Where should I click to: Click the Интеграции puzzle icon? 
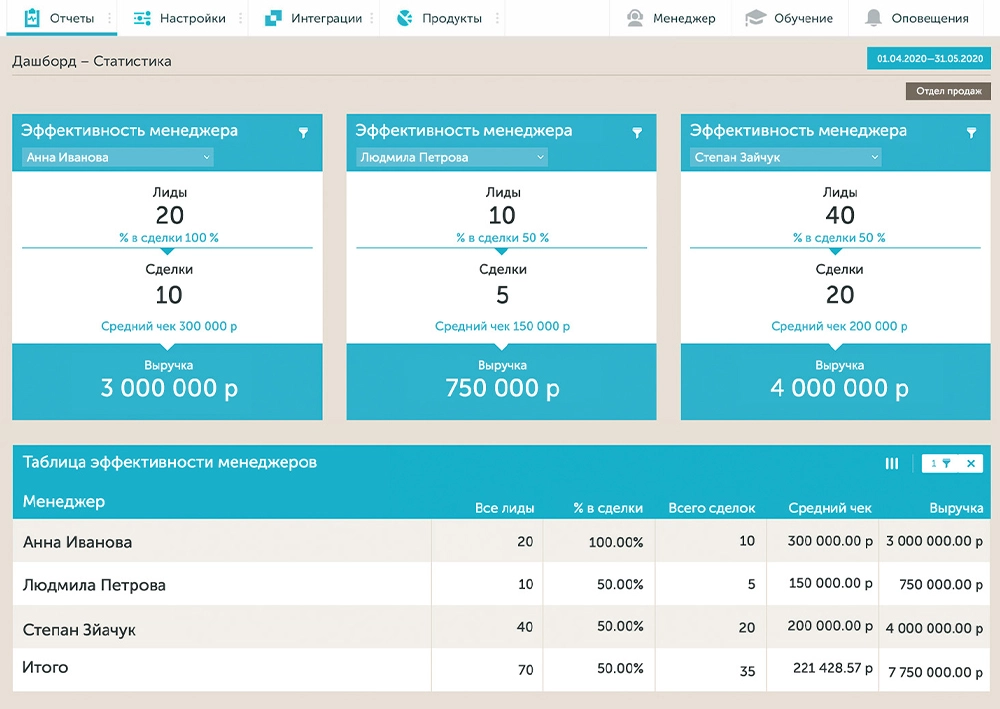tap(272, 17)
